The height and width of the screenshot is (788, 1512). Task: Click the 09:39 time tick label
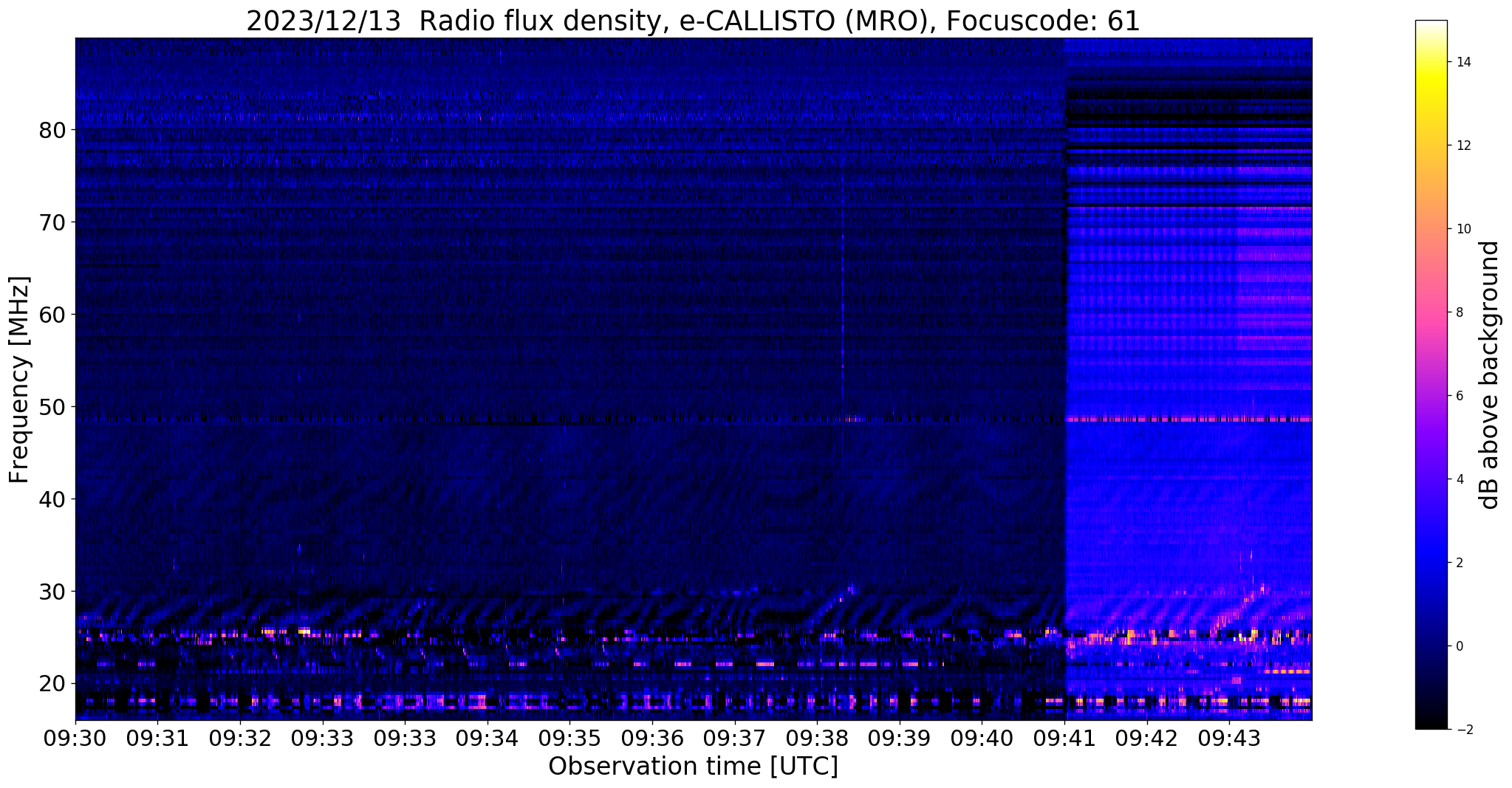(x=900, y=739)
